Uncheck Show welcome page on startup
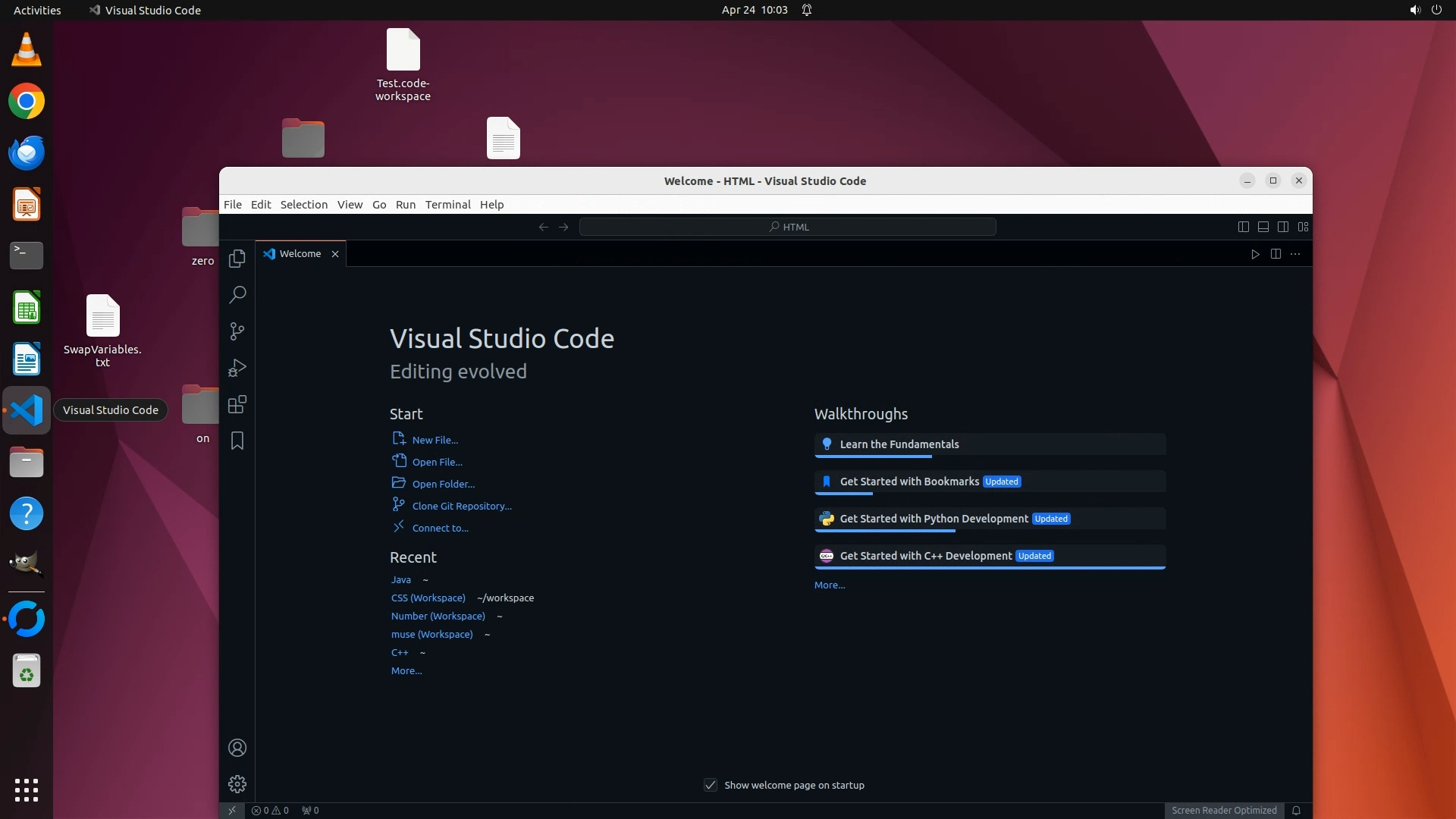Image resolution: width=1456 pixels, height=819 pixels. [x=711, y=785]
